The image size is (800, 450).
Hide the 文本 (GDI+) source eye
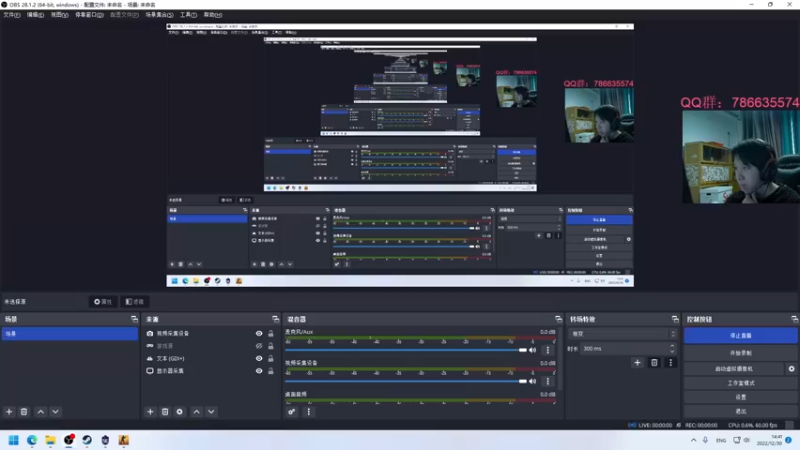click(x=259, y=358)
